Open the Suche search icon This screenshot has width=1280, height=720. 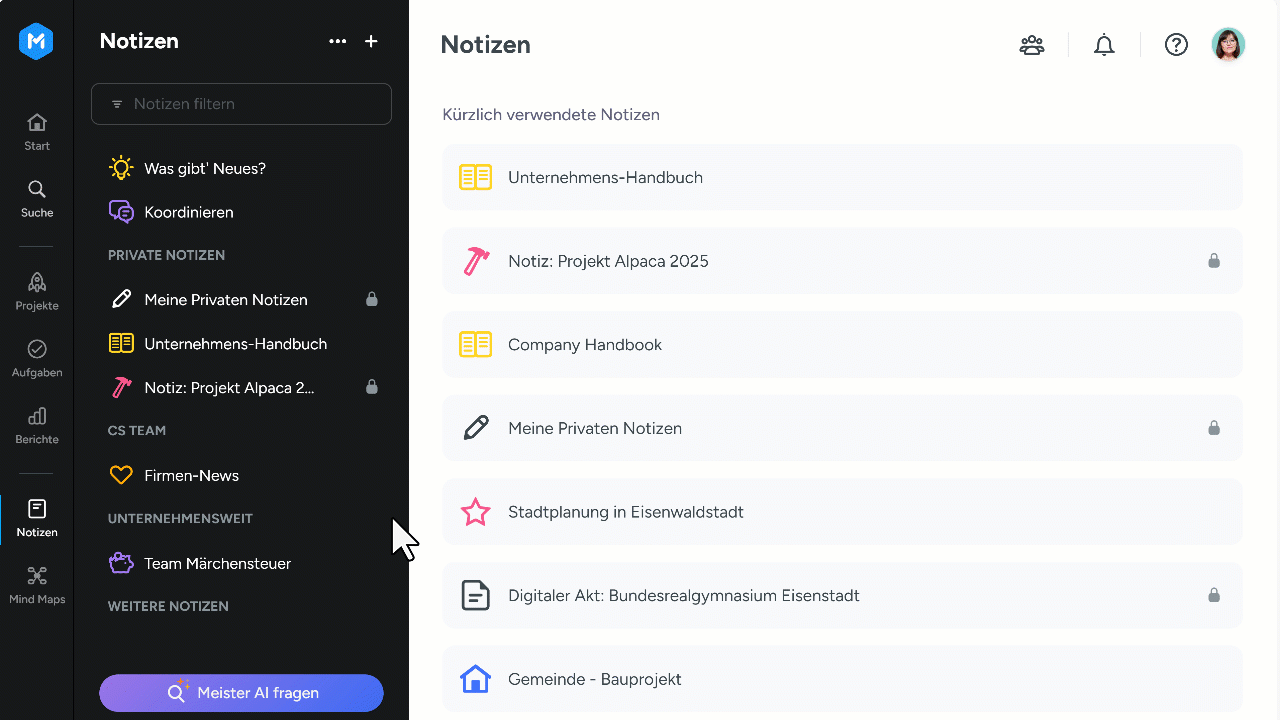[37, 189]
